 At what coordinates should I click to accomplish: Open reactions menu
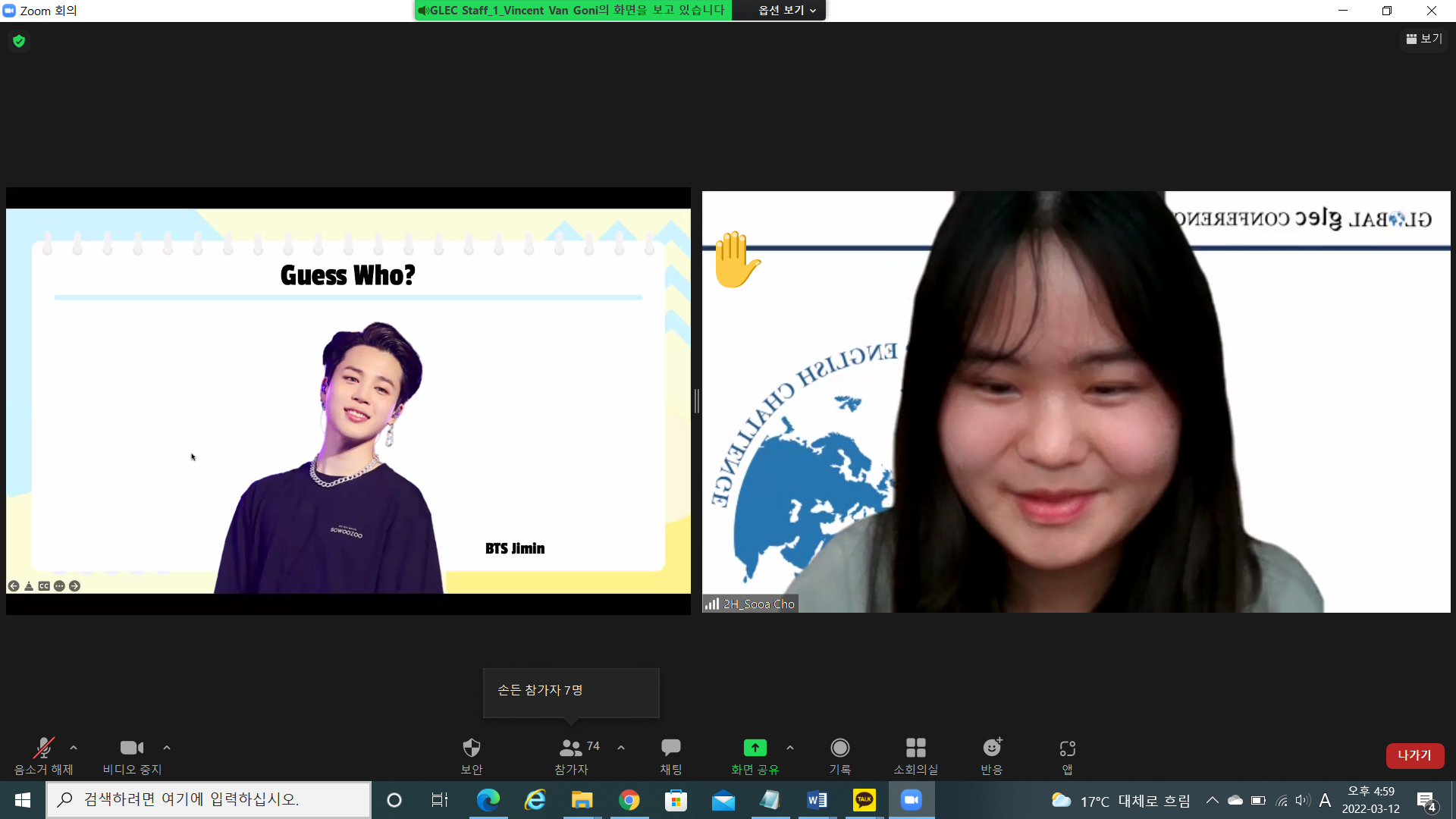click(x=992, y=756)
